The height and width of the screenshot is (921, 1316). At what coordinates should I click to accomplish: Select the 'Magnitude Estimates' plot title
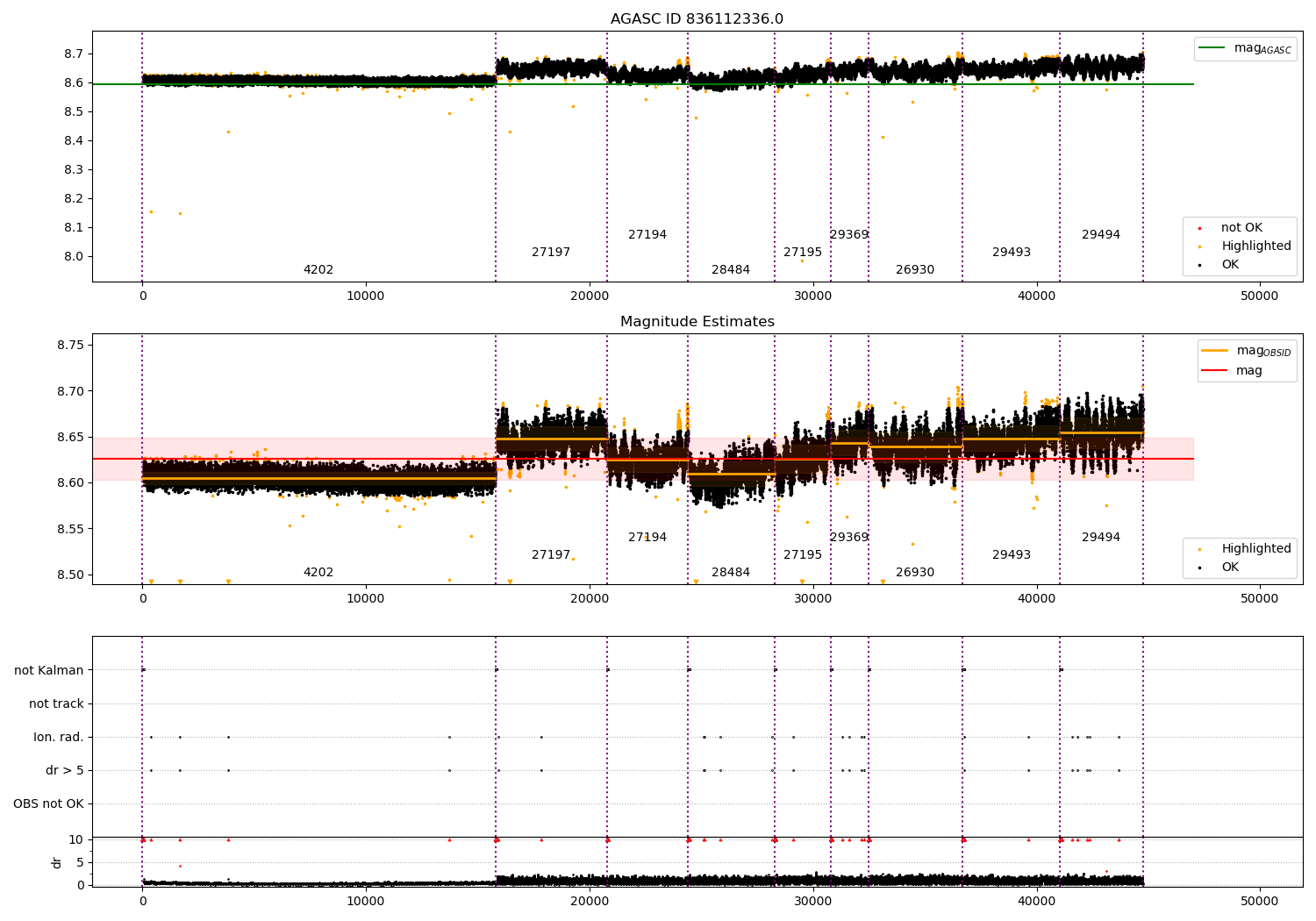tap(697, 322)
